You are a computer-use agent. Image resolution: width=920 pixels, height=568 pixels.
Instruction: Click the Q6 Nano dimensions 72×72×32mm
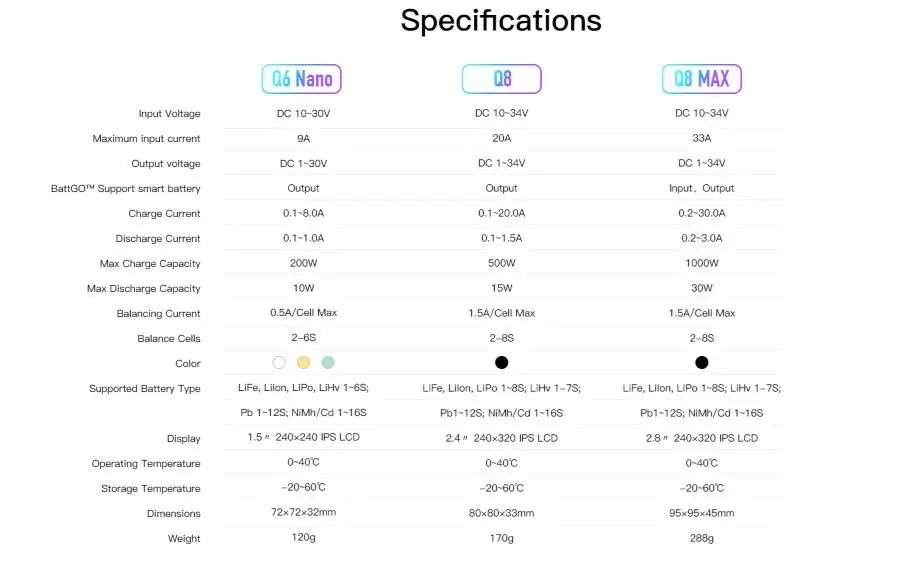pyautogui.click(x=303, y=512)
